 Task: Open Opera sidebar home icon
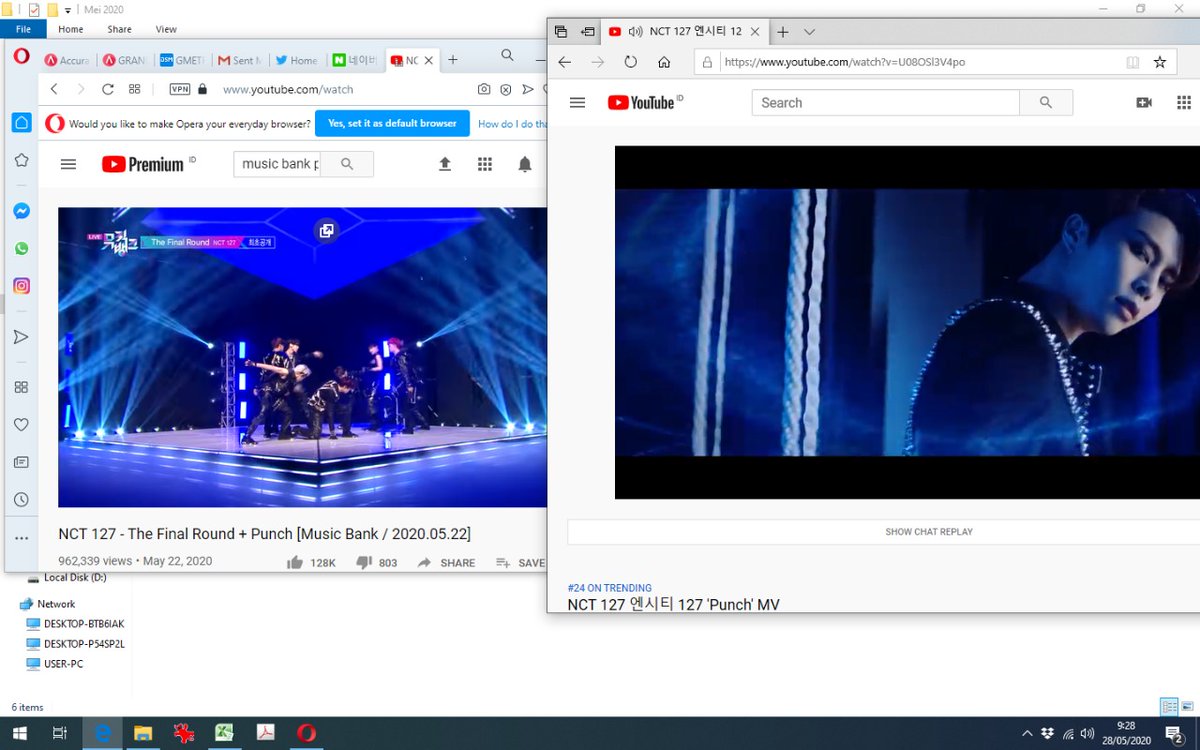pyautogui.click(x=21, y=122)
